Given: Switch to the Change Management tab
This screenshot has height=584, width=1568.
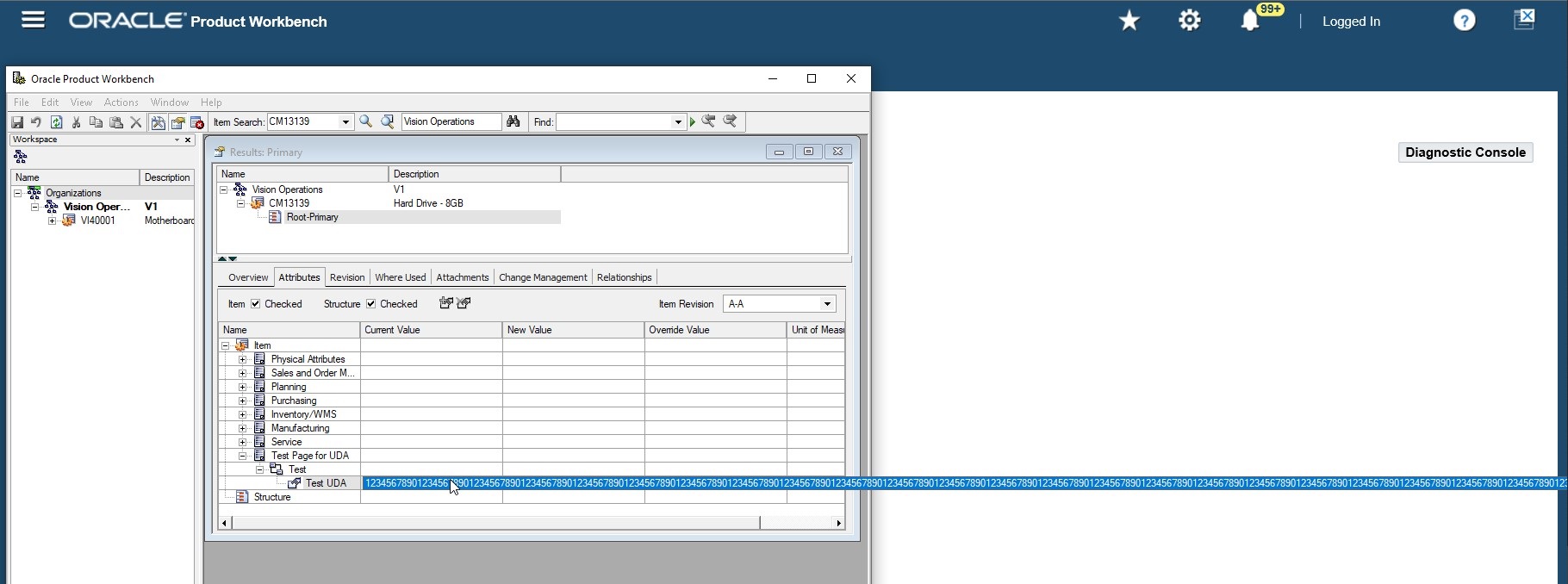Looking at the screenshot, I should point(543,277).
